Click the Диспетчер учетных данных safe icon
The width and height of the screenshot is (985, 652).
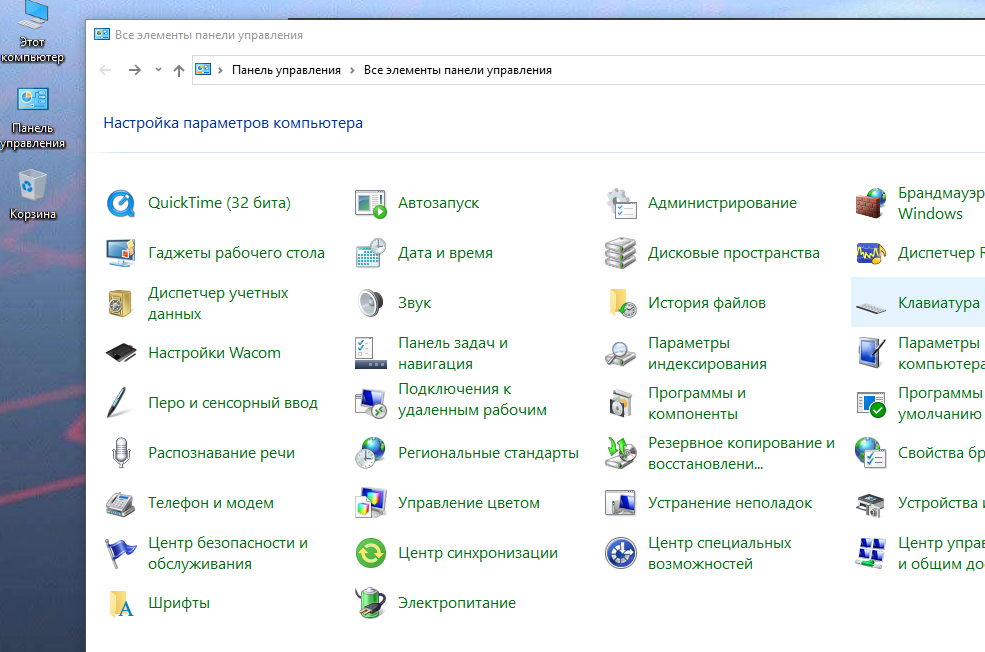[121, 303]
